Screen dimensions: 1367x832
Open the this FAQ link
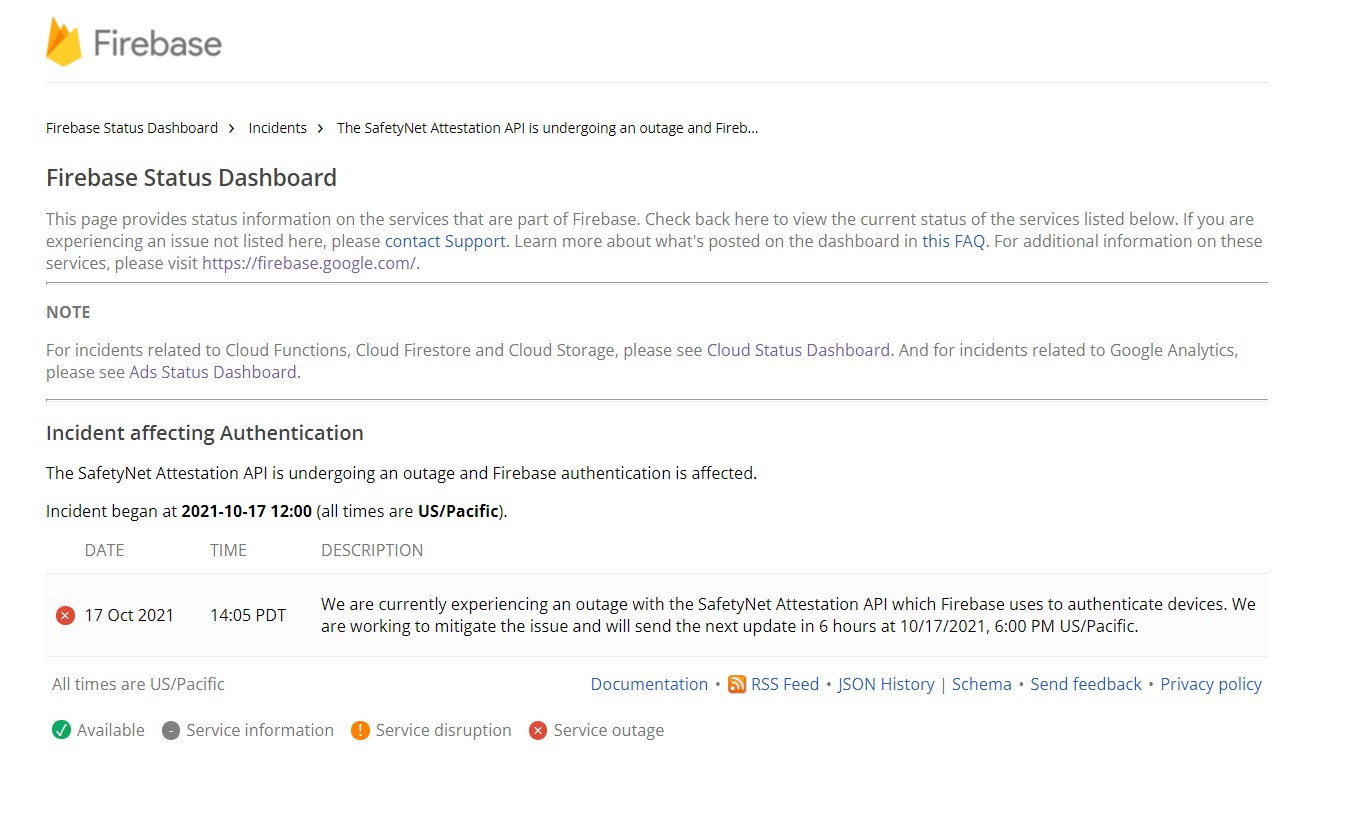953,241
